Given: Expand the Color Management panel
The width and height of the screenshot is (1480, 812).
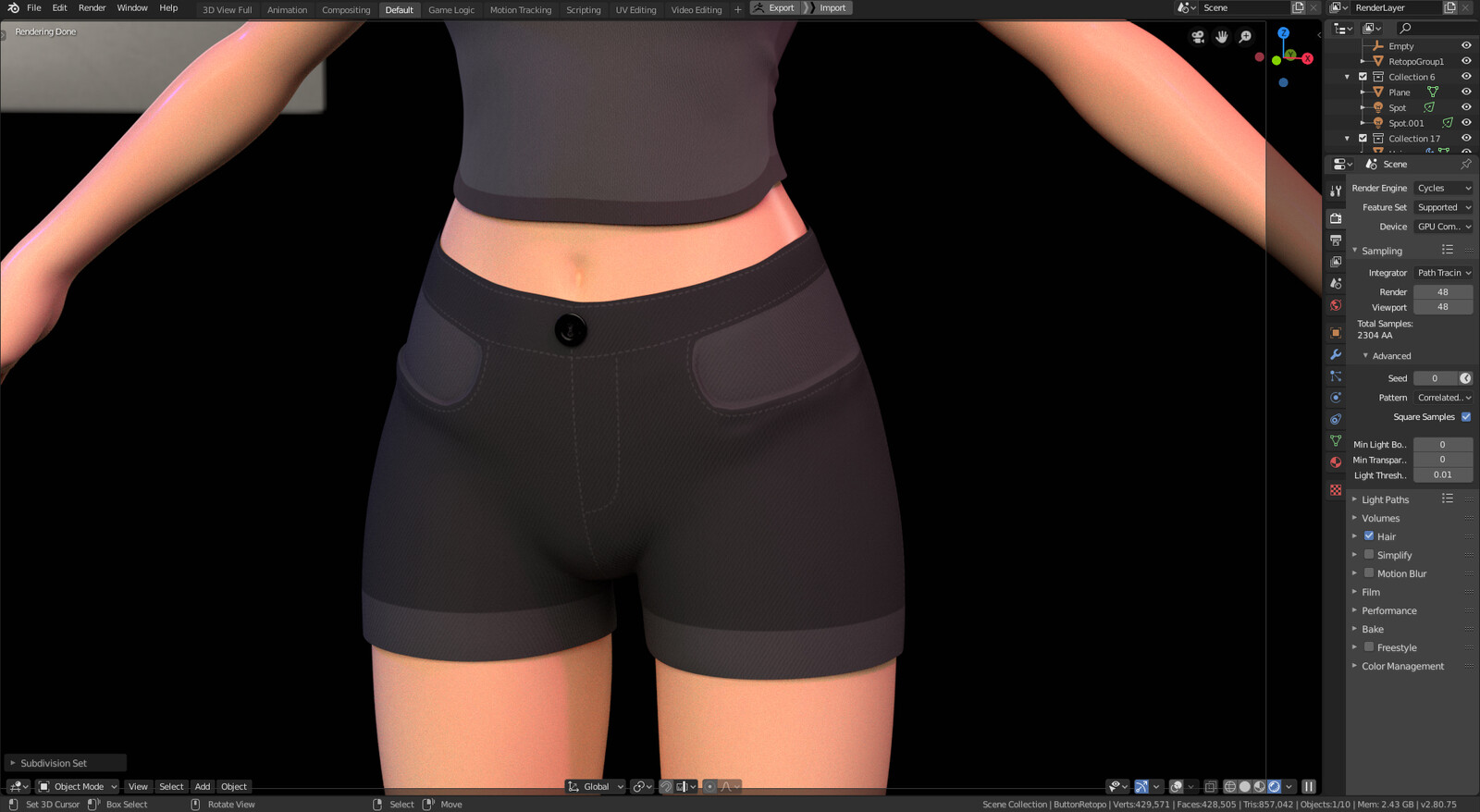Looking at the screenshot, I should click(x=1402, y=666).
